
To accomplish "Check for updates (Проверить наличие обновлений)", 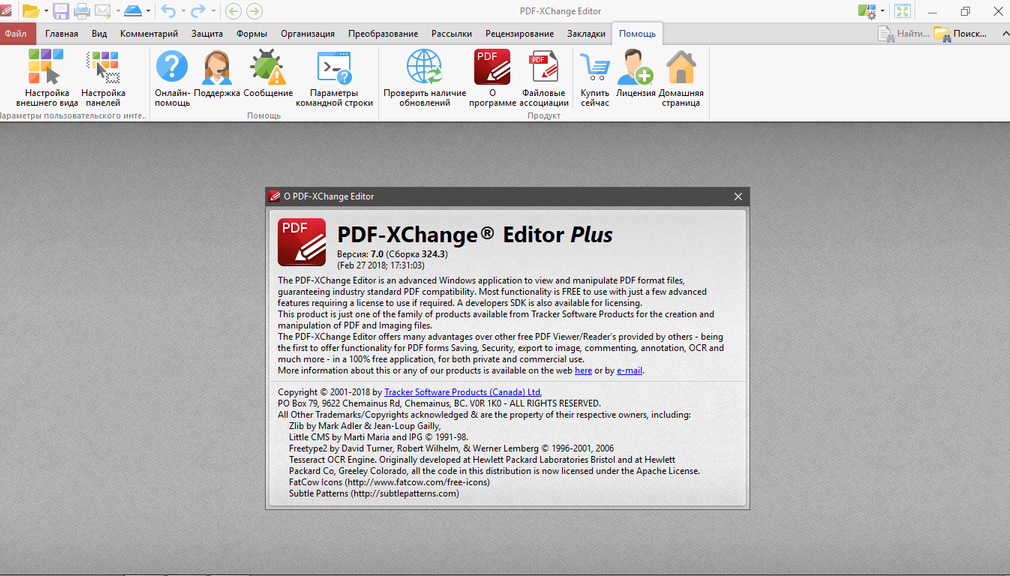I will (424, 78).
